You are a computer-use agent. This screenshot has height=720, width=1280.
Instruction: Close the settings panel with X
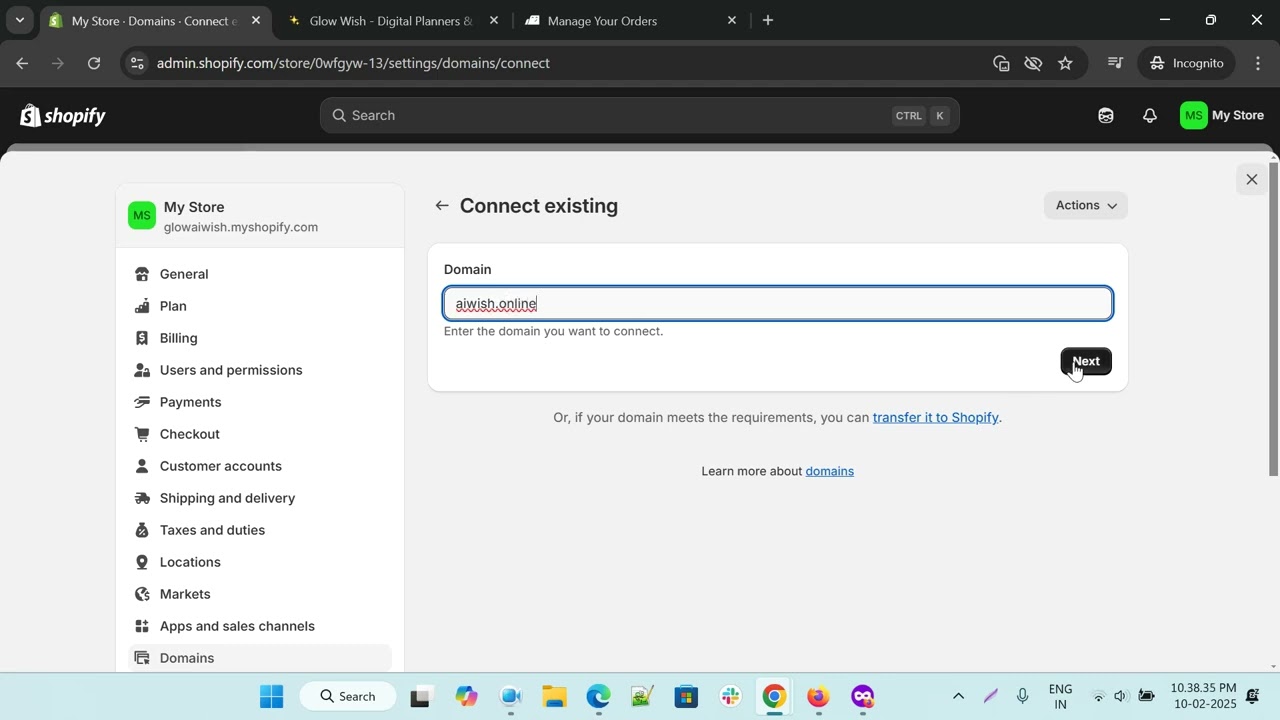click(x=1252, y=180)
